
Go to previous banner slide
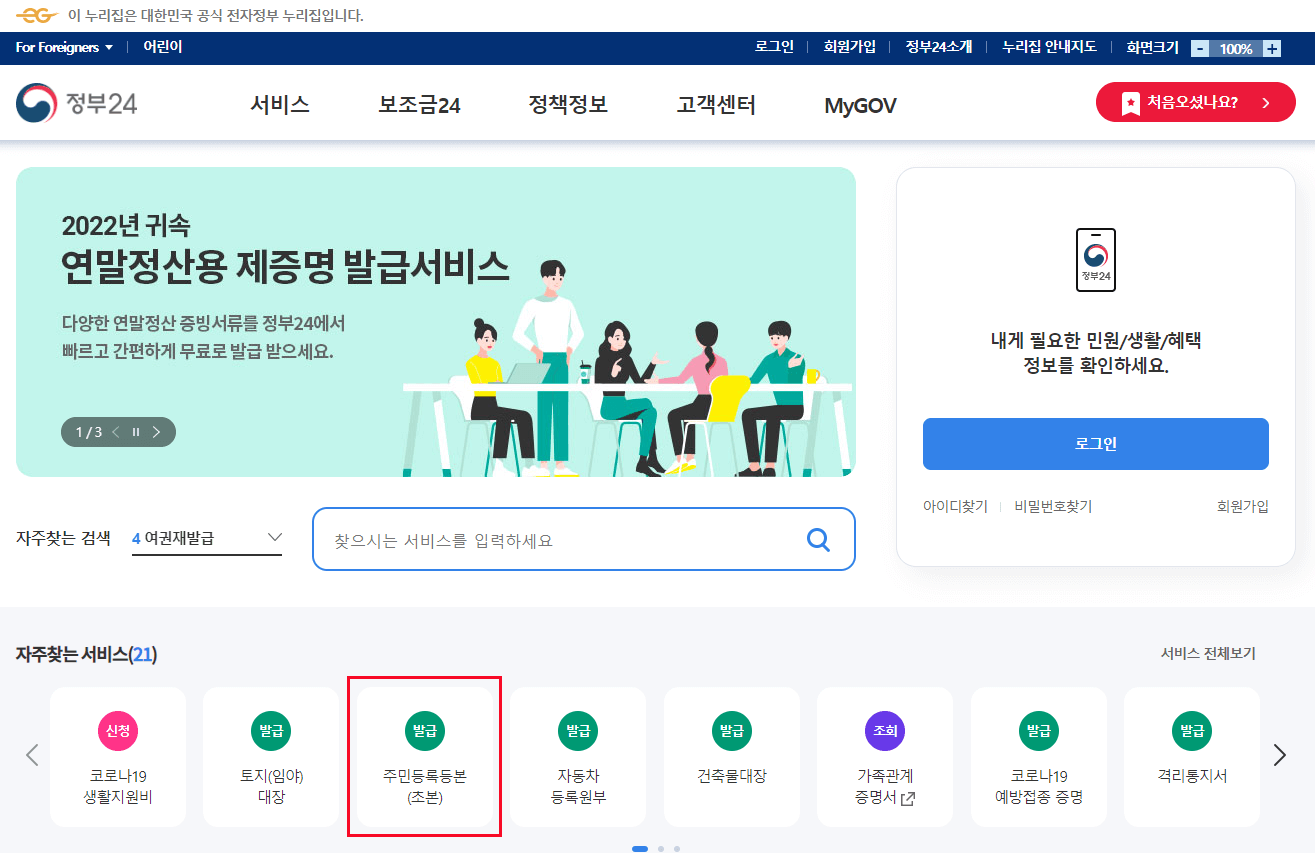pyautogui.click(x=115, y=432)
